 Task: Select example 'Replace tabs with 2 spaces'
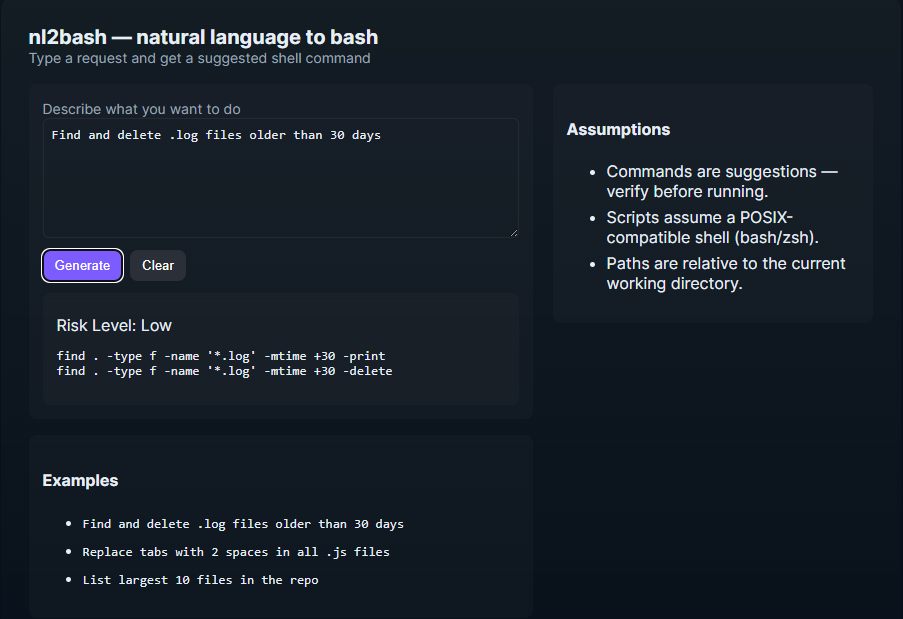pos(236,552)
